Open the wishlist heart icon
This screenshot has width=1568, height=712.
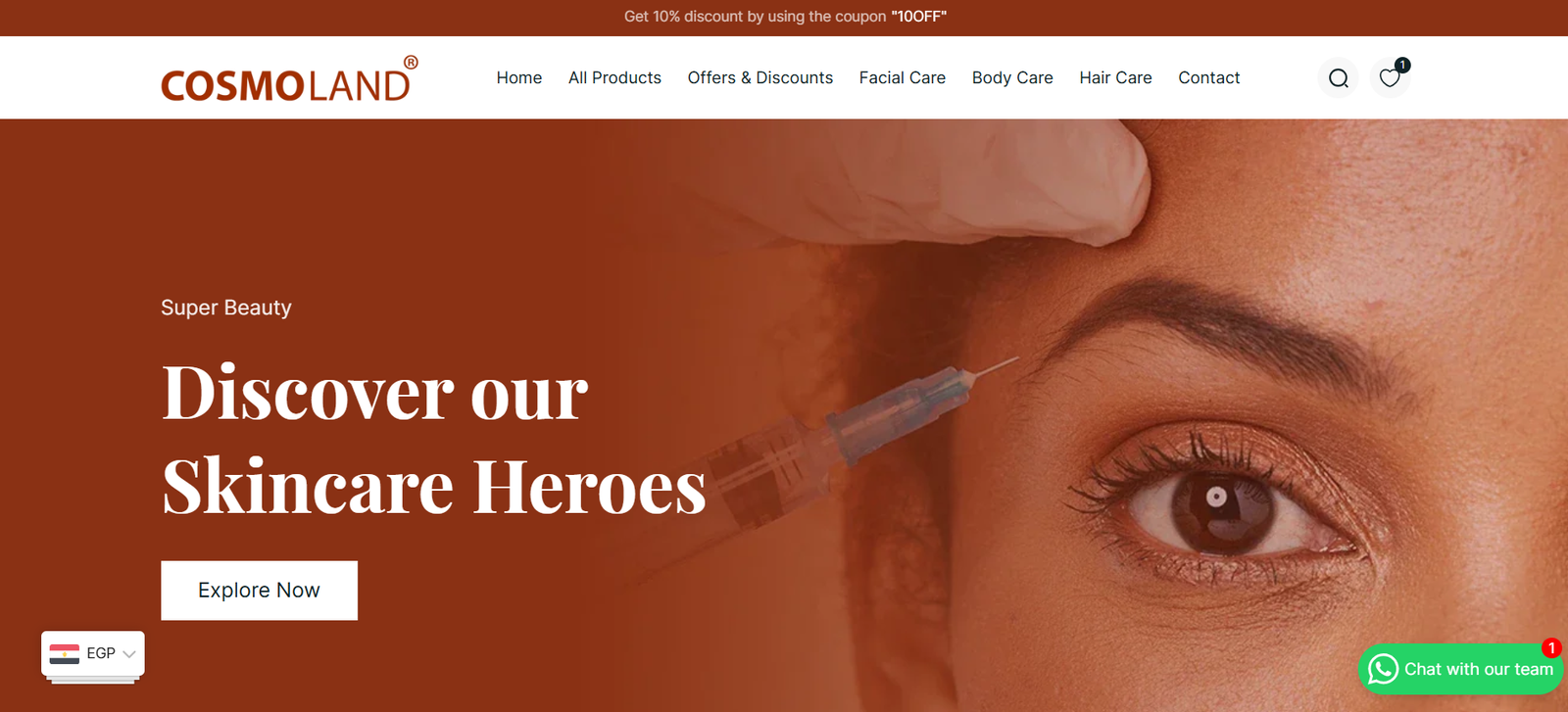pyautogui.click(x=1390, y=78)
